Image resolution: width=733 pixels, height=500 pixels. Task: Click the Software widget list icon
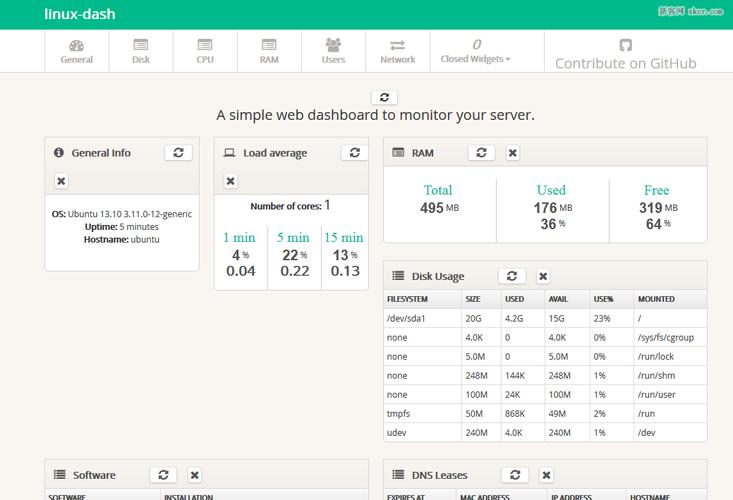click(x=59, y=475)
